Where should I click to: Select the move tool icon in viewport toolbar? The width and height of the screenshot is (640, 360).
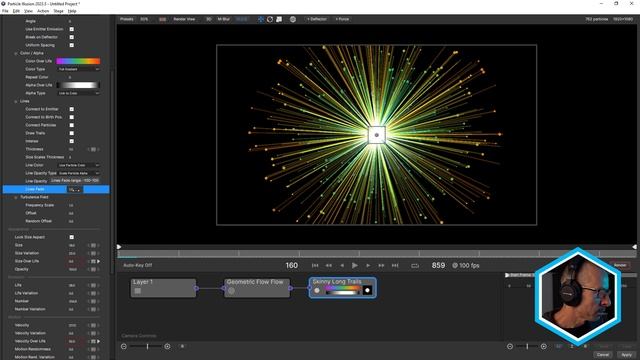click(x=260, y=19)
